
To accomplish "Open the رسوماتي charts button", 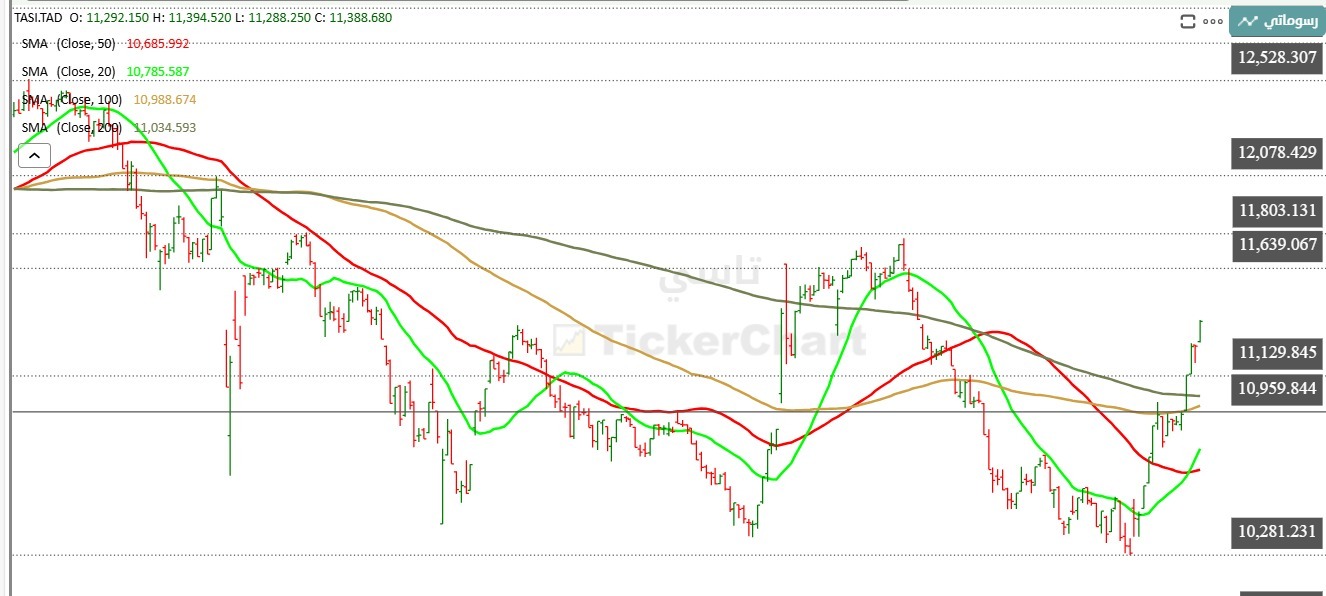I will [1277, 21].
